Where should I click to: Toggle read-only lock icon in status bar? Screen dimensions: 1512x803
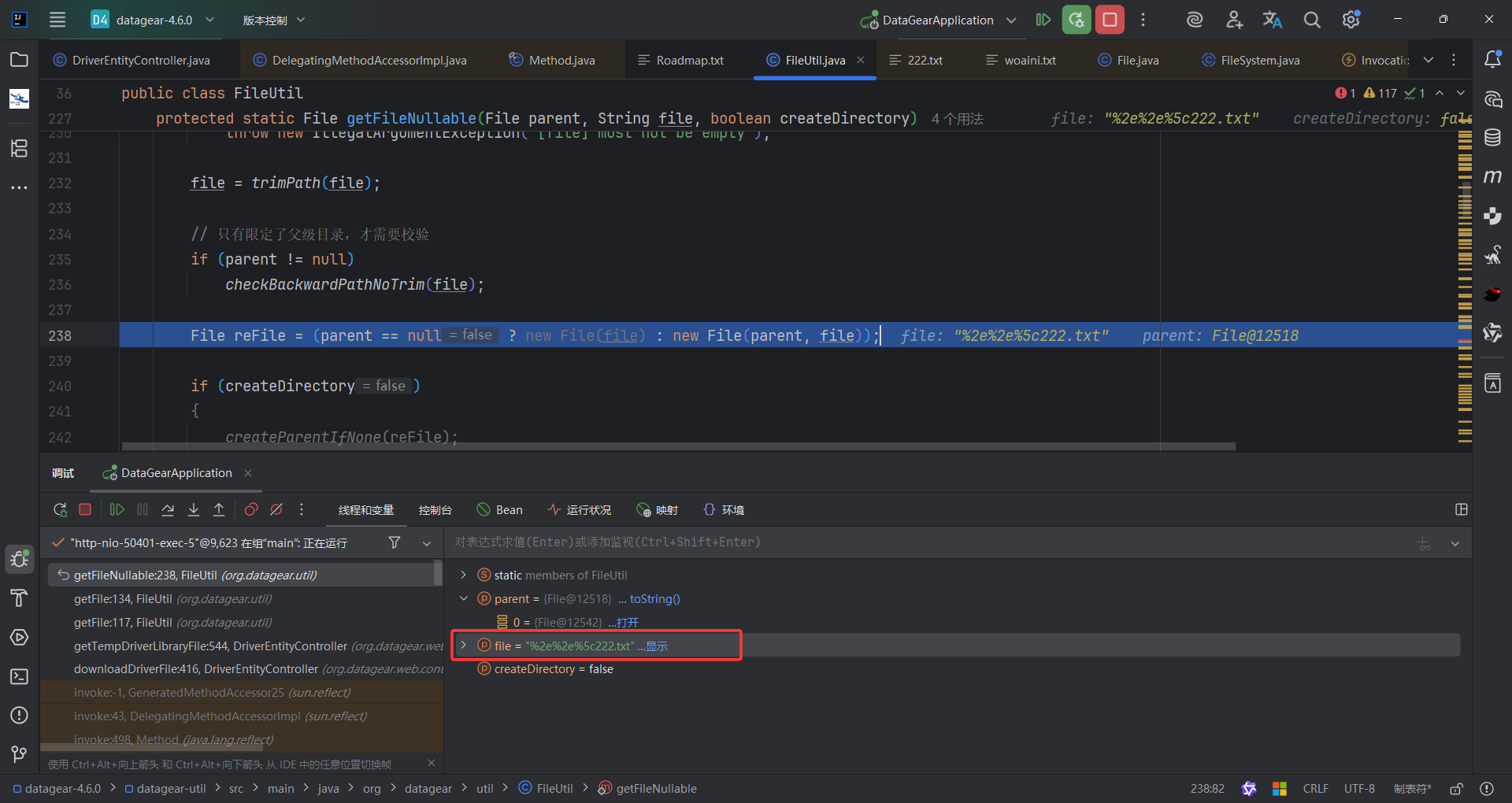coord(1457,789)
